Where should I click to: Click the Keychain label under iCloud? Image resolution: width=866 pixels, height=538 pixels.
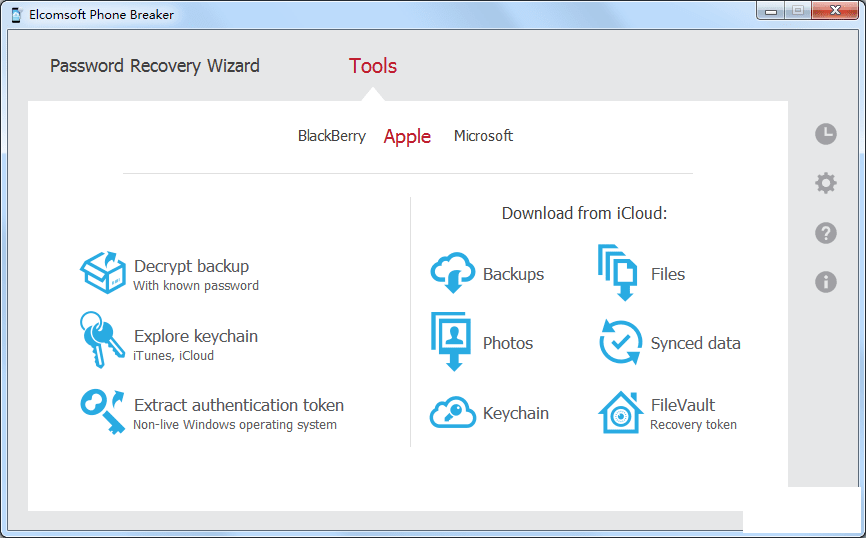point(515,413)
